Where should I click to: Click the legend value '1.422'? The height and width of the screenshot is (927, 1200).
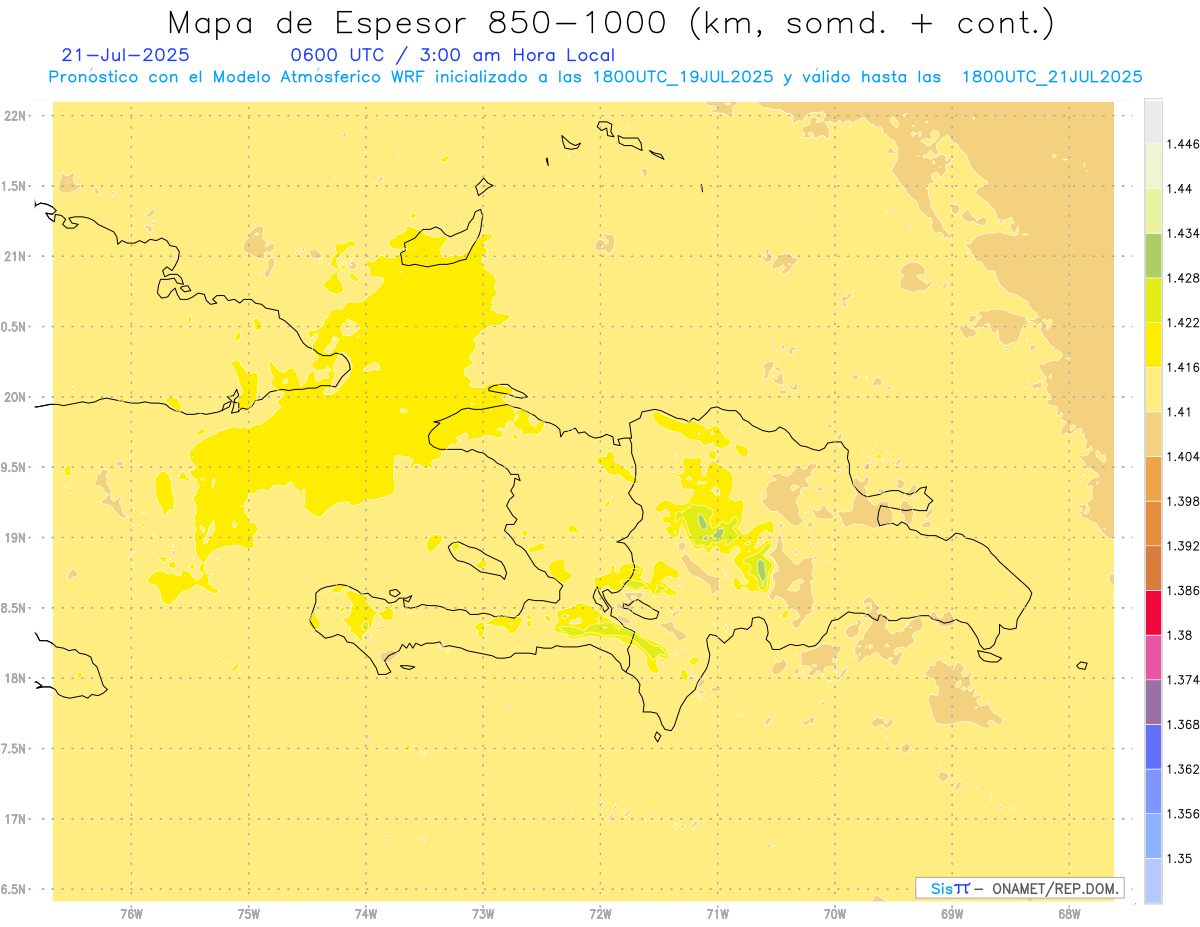pos(1182,323)
